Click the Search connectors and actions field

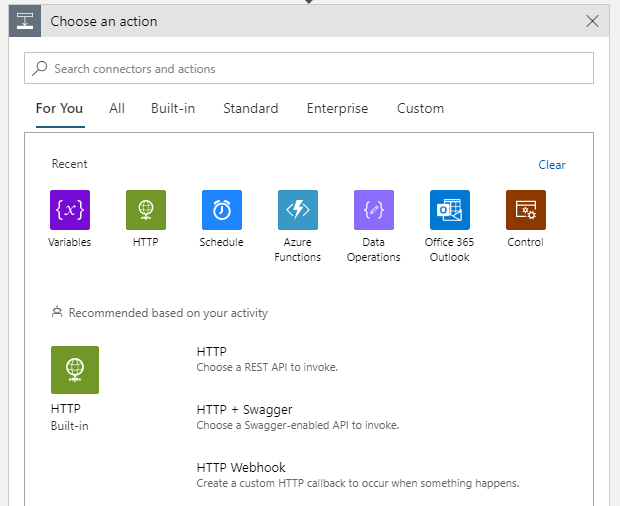click(x=309, y=69)
